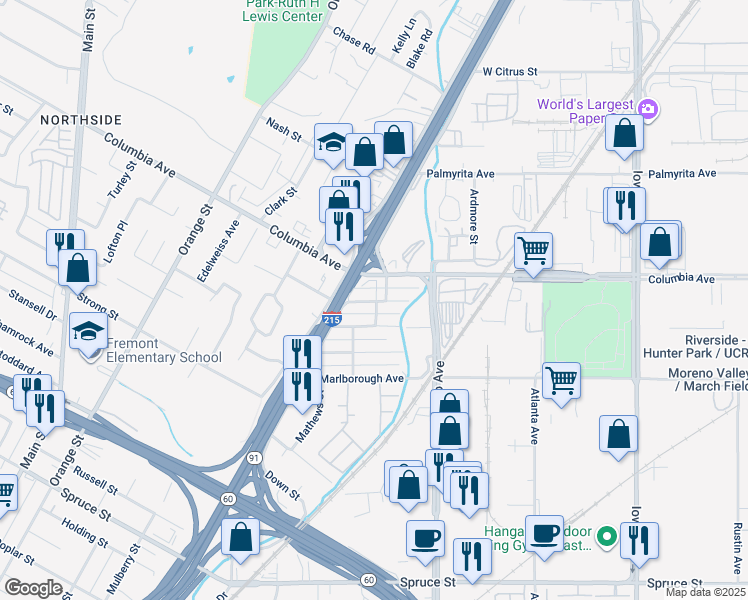Select the shopping cart marker beside Atlanta Ave

pyautogui.click(x=561, y=382)
